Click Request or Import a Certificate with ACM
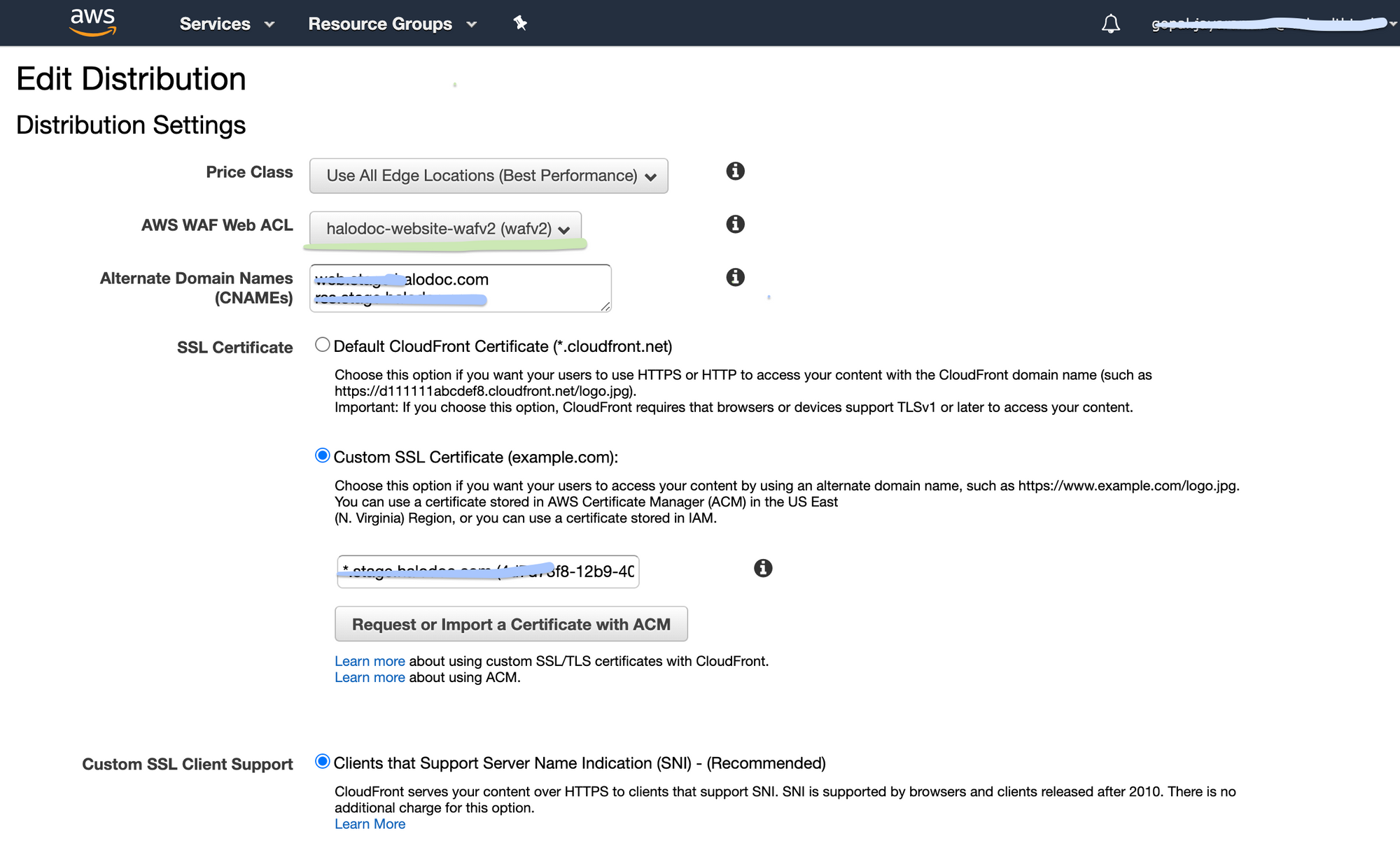 pyautogui.click(x=511, y=624)
